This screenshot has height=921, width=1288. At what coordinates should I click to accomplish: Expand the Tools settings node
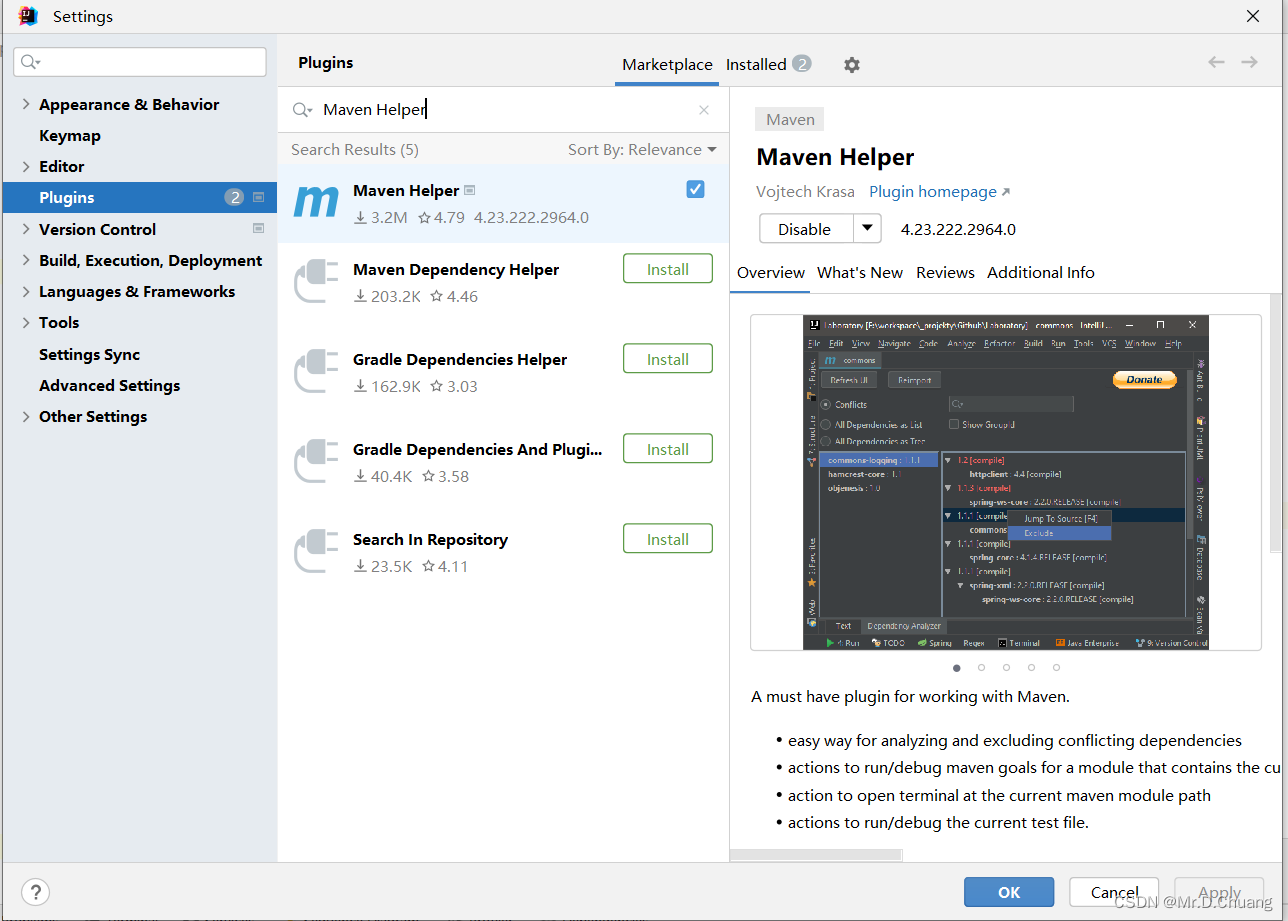click(26, 322)
